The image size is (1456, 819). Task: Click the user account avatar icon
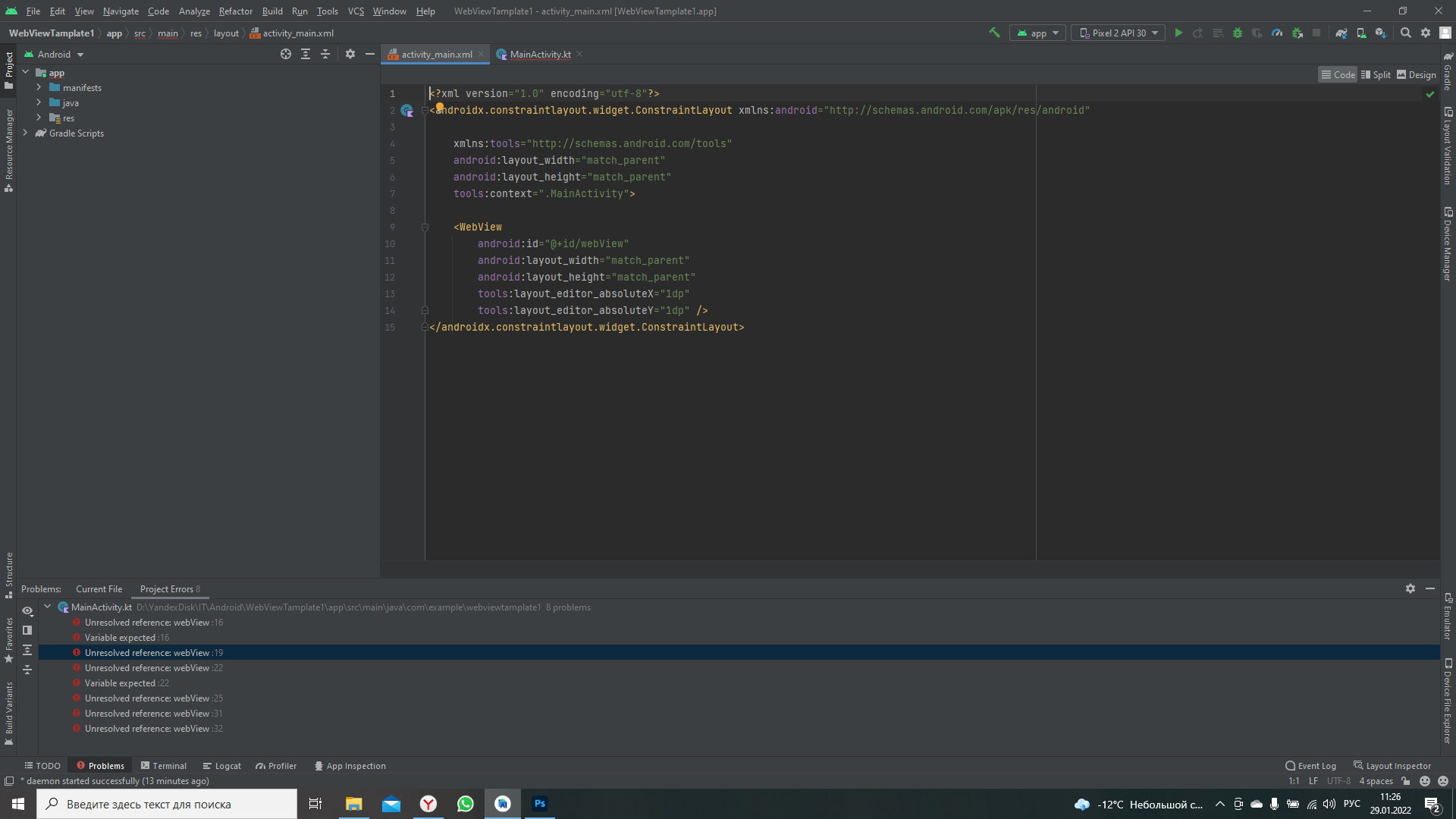[x=1445, y=33]
